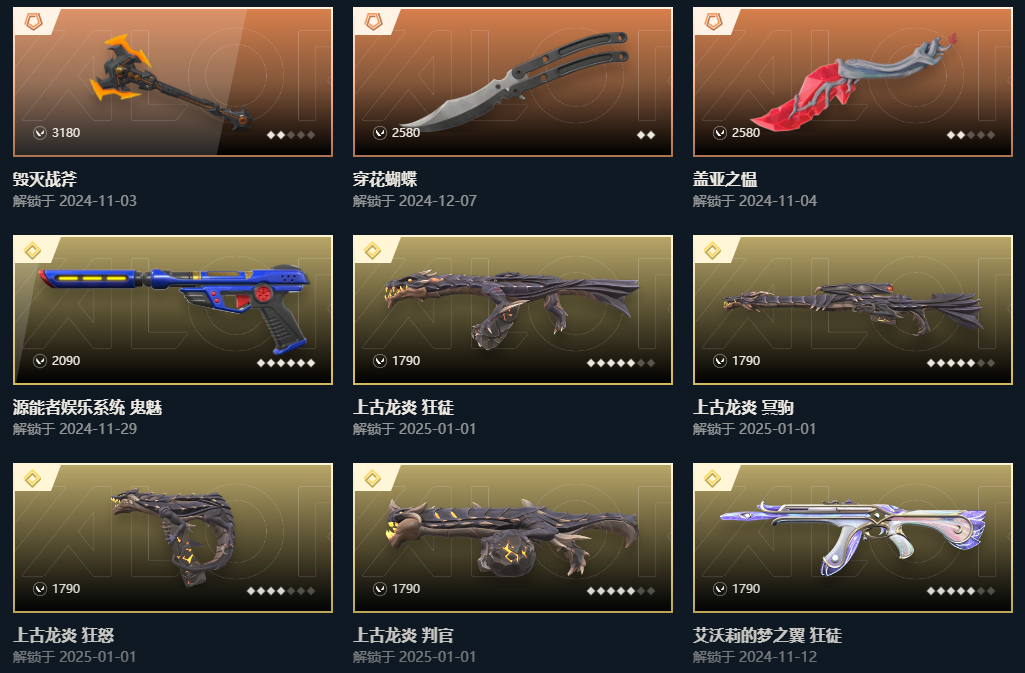This screenshot has height=673, width=1025.
Task: Select the red crystal 盖亚之愠 knife image
Action: (852, 82)
